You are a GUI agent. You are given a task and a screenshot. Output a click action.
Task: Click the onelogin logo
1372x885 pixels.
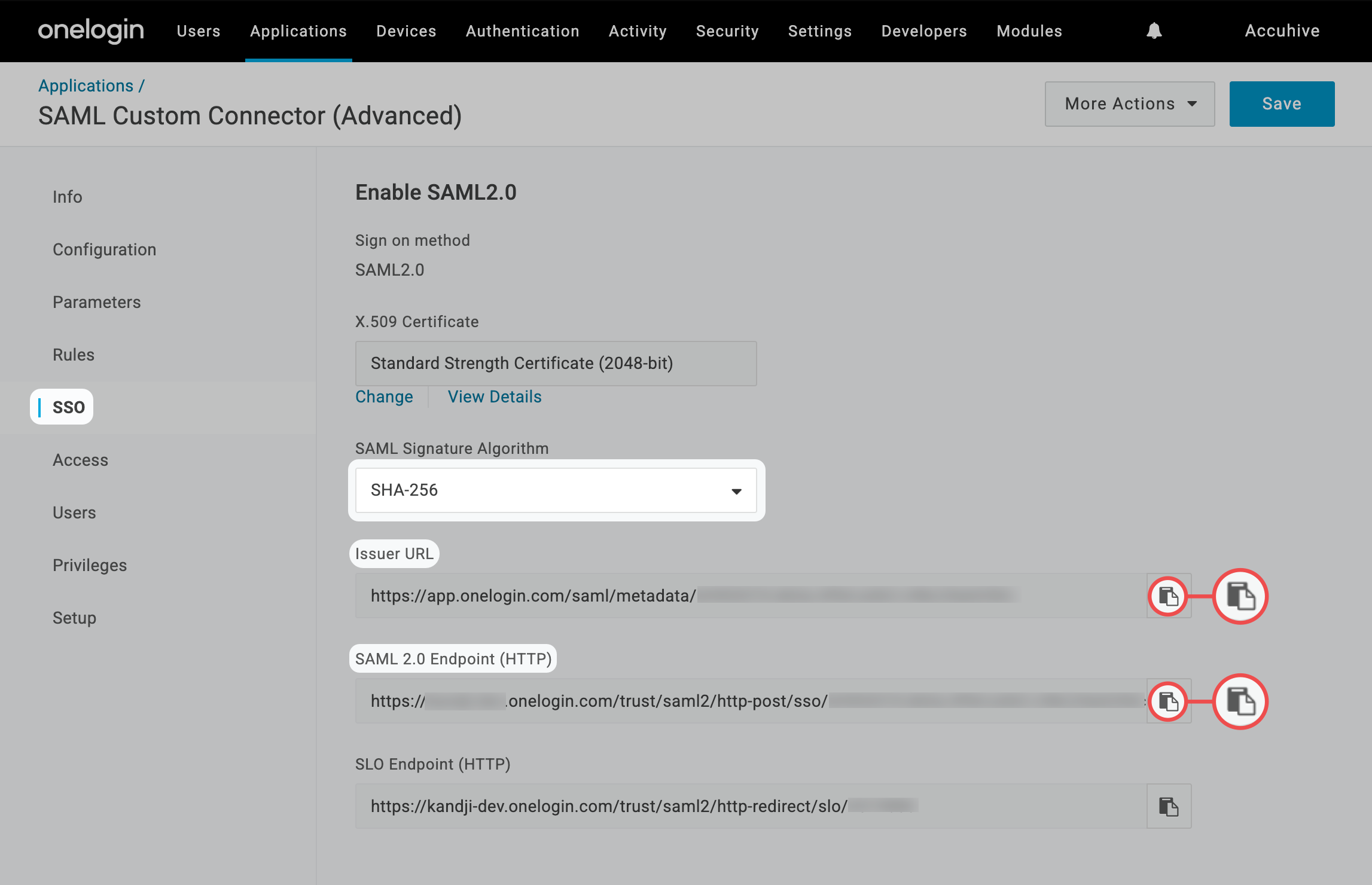[91, 30]
